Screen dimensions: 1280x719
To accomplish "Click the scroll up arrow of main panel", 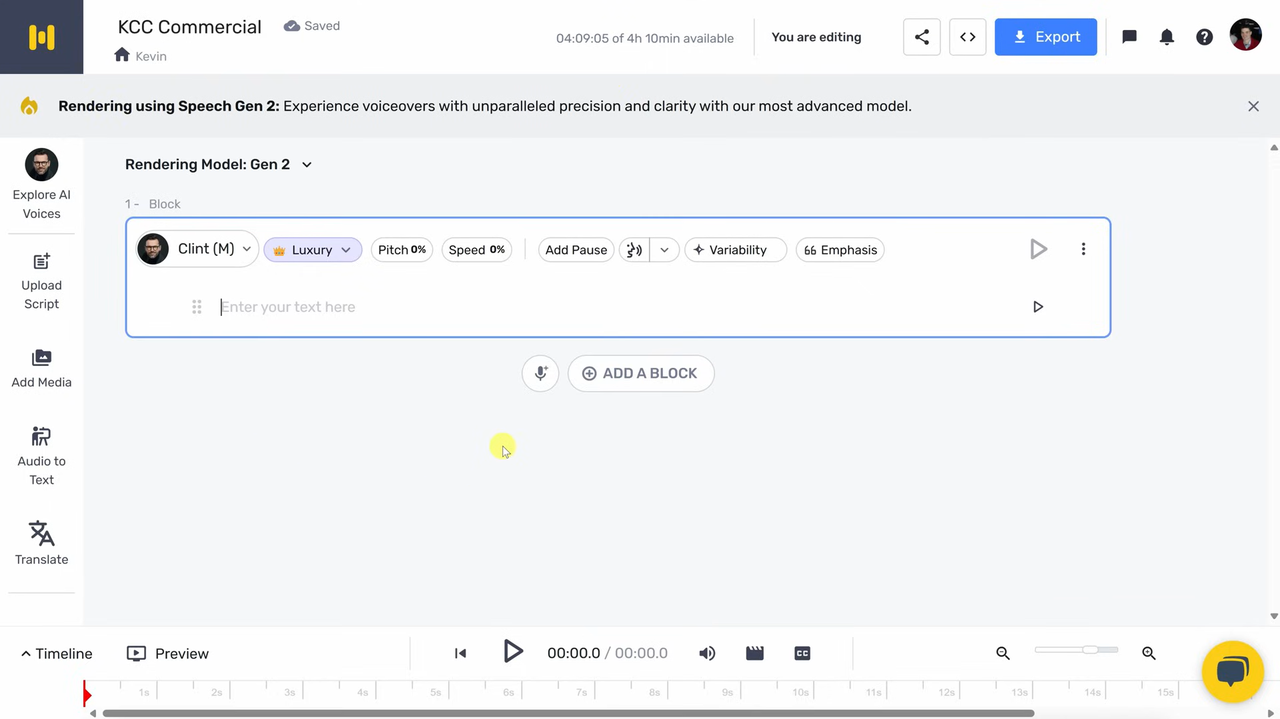I will pyautogui.click(x=1274, y=148).
